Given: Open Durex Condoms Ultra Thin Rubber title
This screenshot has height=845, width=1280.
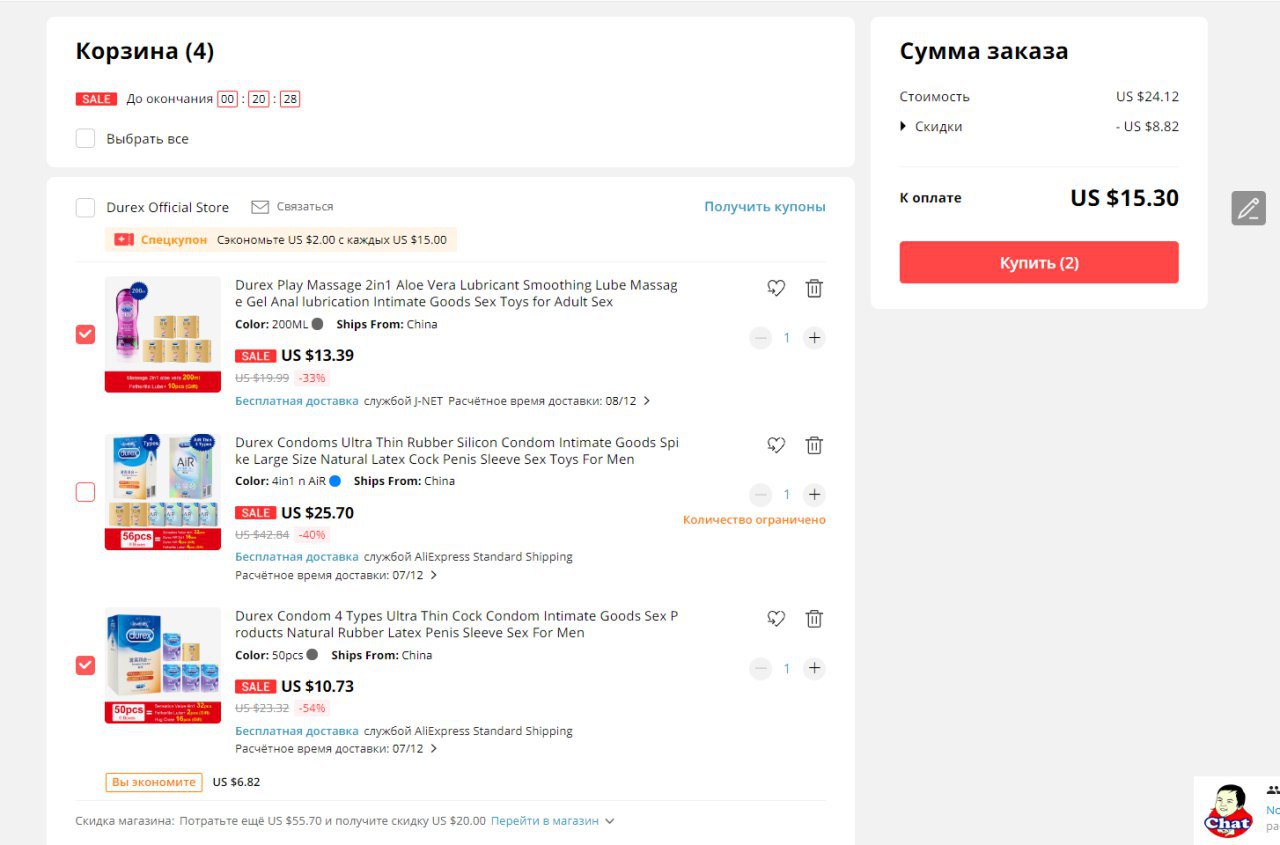Looking at the screenshot, I should [457, 451].
